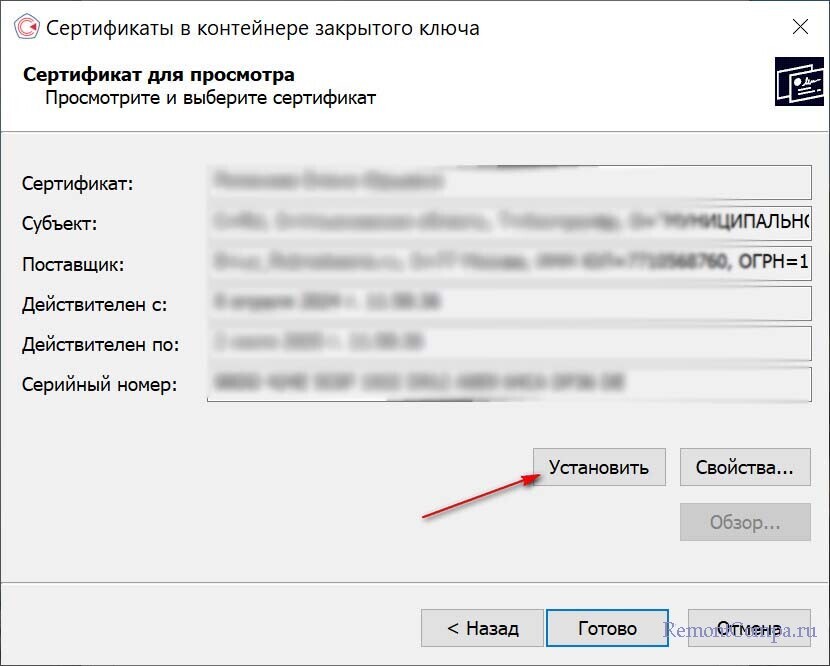This screenshot has width=830, height=666.
Task: Click the greyed-out Обзор... button
Action: point(745,522)
